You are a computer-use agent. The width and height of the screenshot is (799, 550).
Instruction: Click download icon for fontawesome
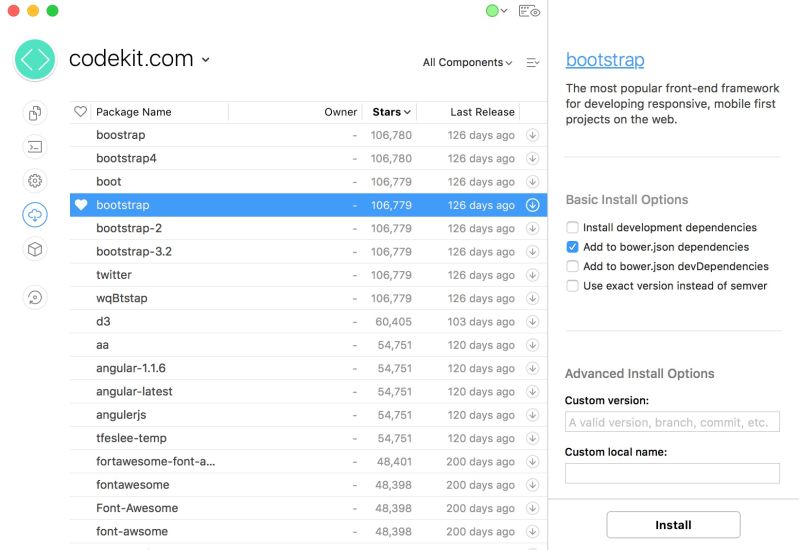point(532,485)
